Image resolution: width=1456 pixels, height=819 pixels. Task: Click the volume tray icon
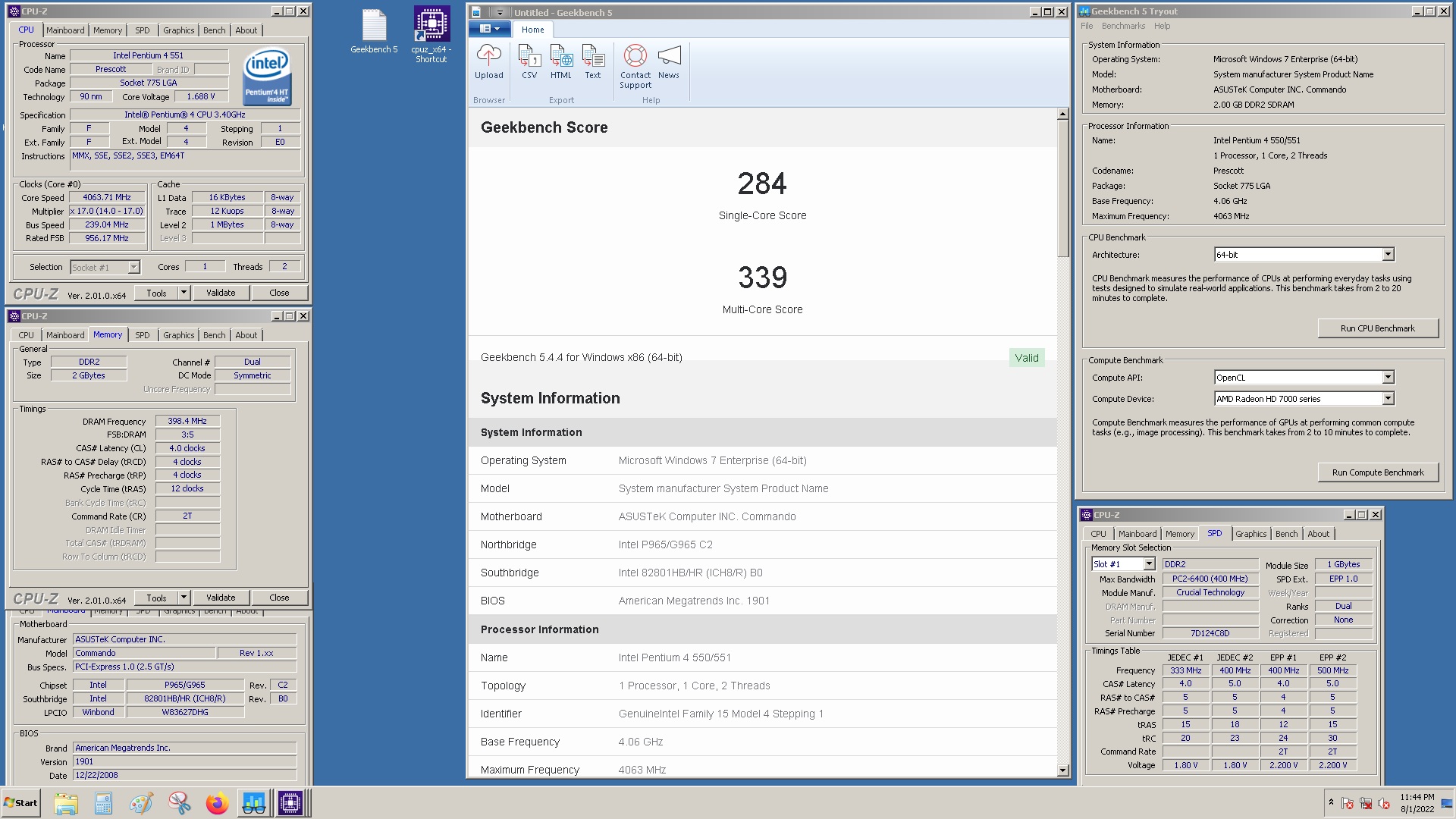[1384, 804]
